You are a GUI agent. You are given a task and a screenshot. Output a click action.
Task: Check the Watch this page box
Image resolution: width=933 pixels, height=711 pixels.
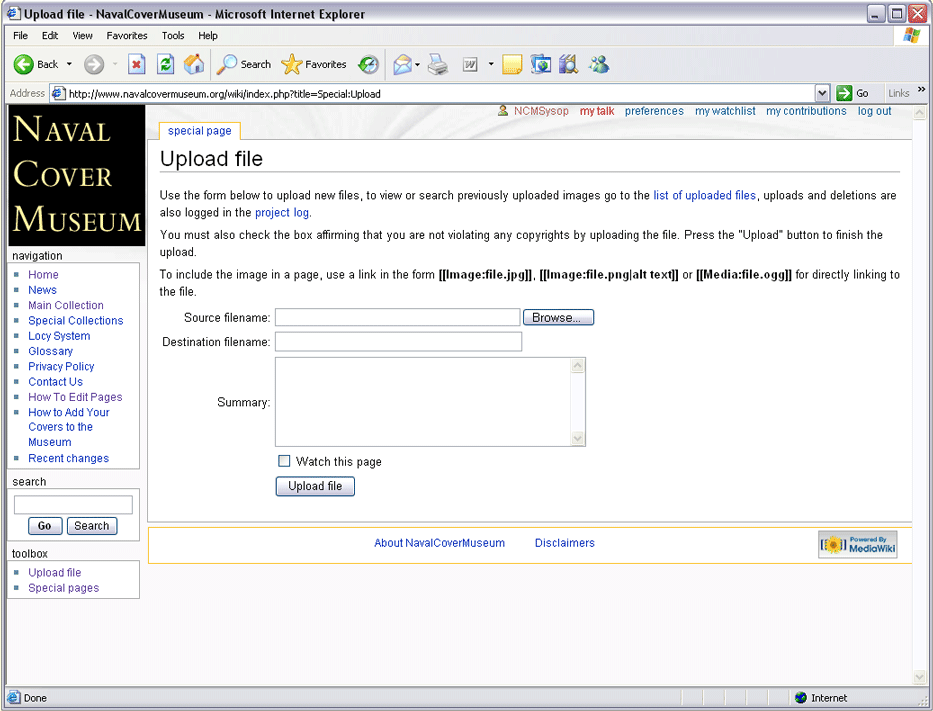tap(284, 461)
